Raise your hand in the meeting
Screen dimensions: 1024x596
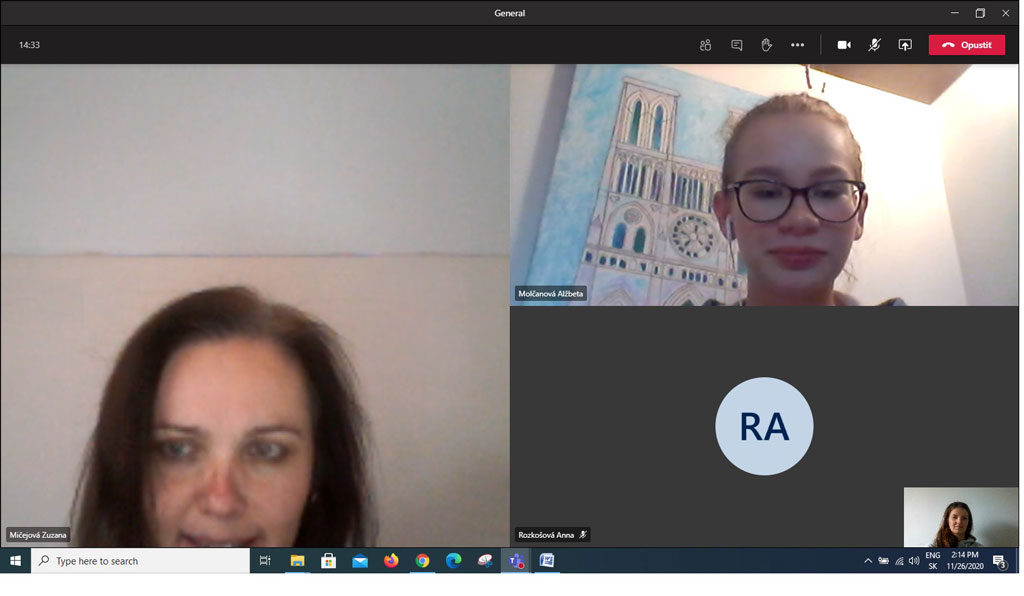pos(767,45)
